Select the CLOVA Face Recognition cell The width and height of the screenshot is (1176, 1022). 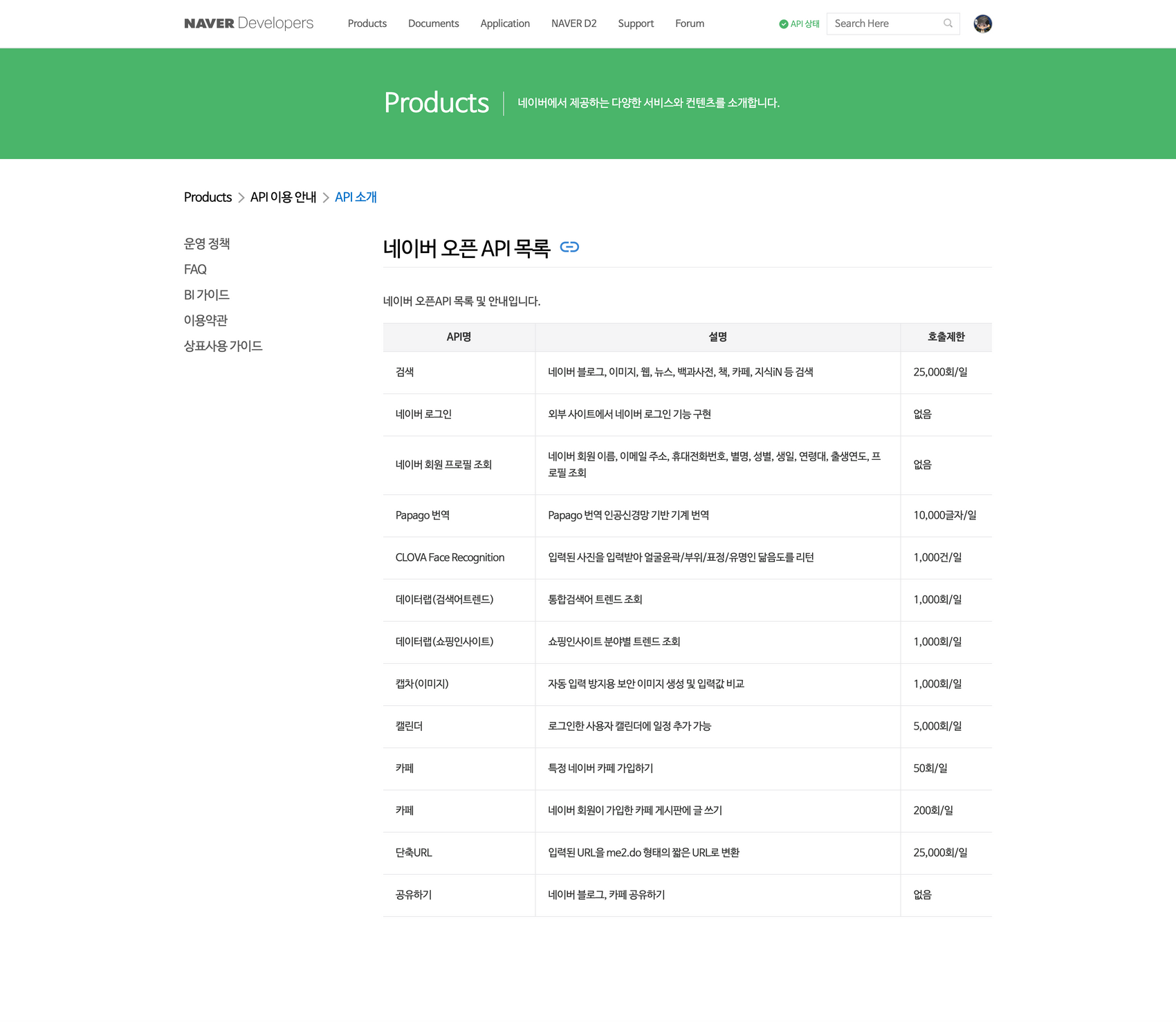coord(459,557)
